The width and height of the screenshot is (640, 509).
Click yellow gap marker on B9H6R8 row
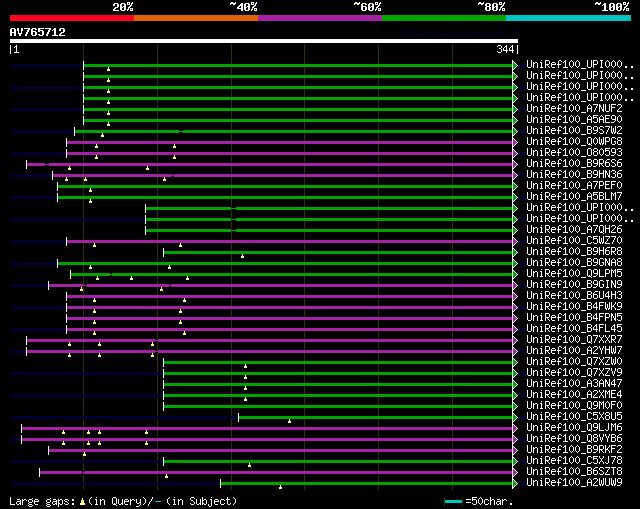click(242, 256)
